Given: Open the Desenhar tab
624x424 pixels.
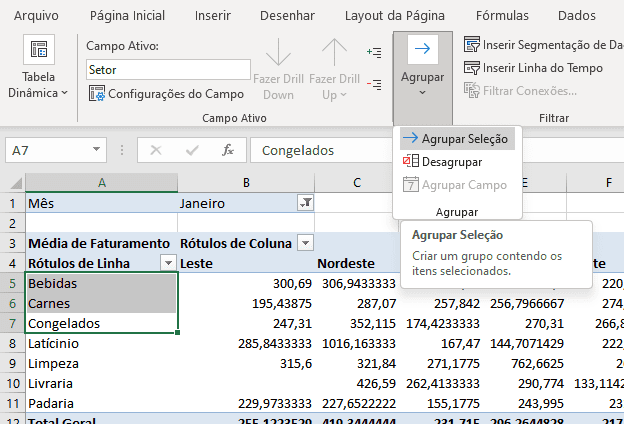Looking at the screenshot, I should tap(287, 16).
